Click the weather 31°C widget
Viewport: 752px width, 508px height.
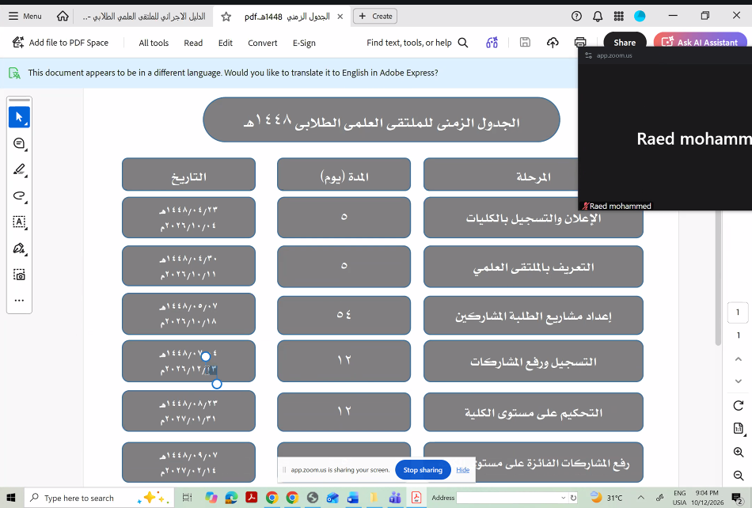[606, 498]
